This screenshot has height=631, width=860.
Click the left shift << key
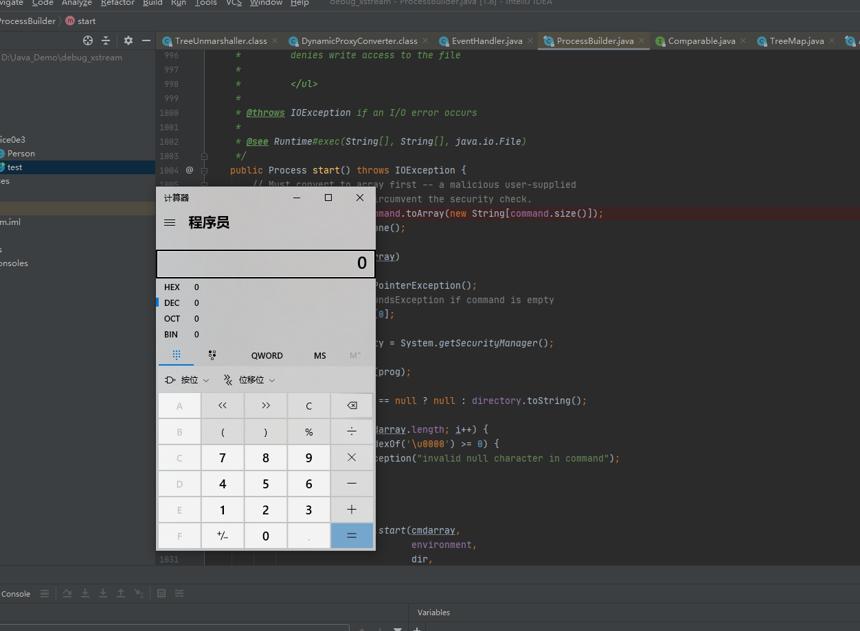222,405
